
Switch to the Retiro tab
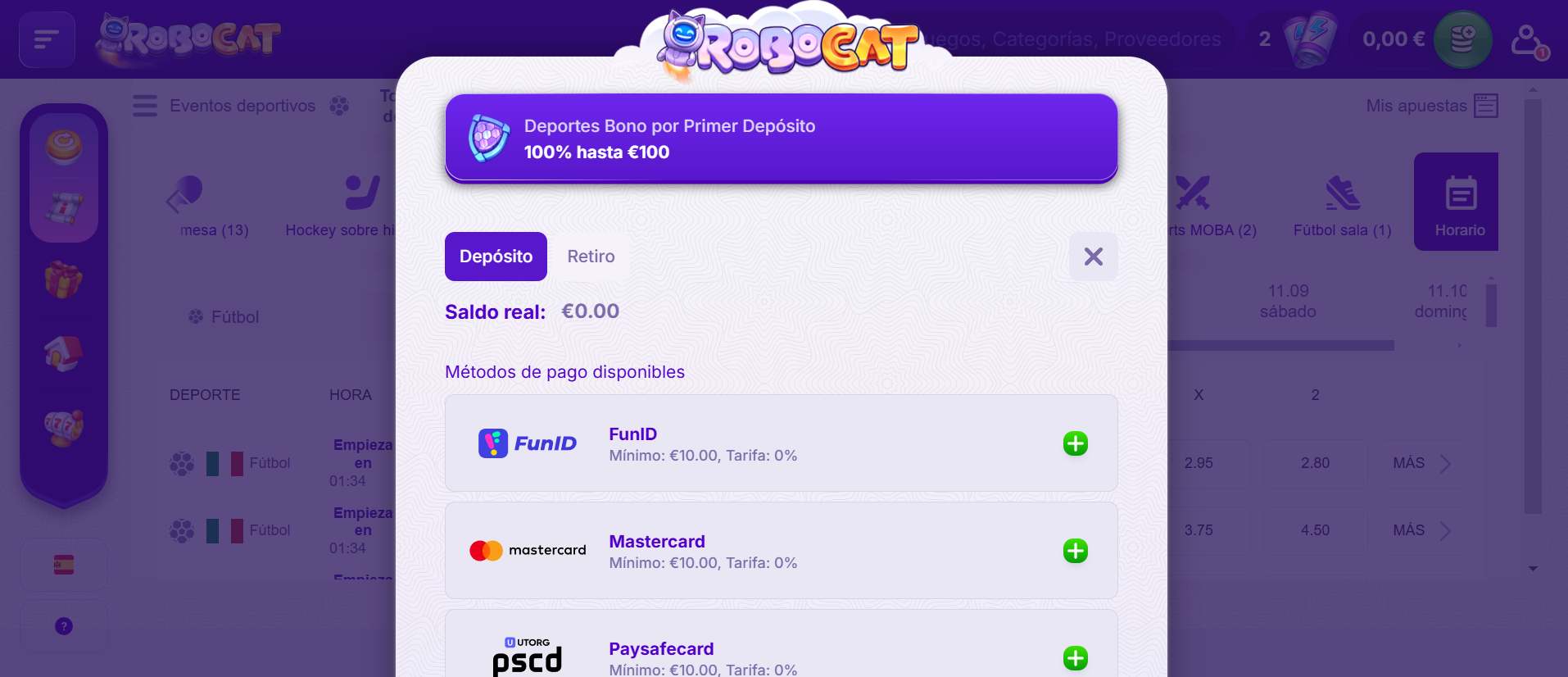(x=591, y=257)
